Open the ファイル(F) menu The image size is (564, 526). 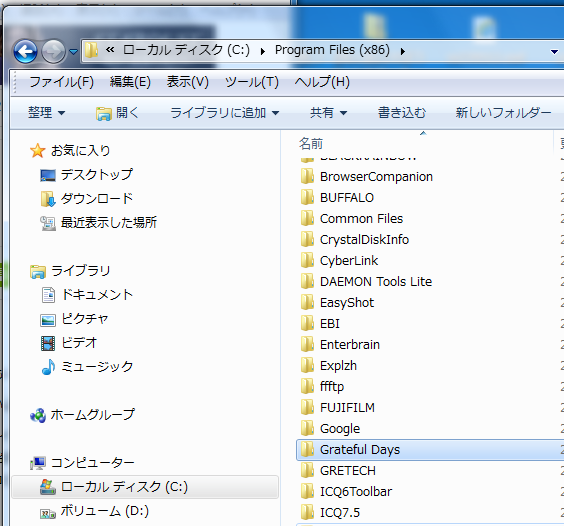pyautogui.click(x=62, y=82)
